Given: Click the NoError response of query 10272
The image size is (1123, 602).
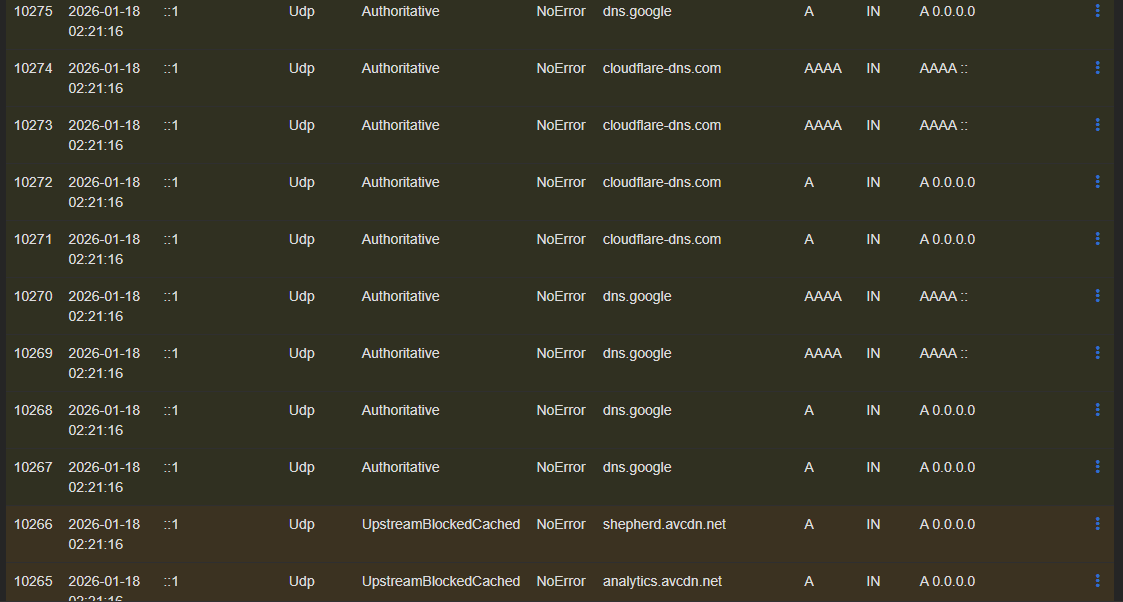Looking at the screenshot, I should pos(560,181).
